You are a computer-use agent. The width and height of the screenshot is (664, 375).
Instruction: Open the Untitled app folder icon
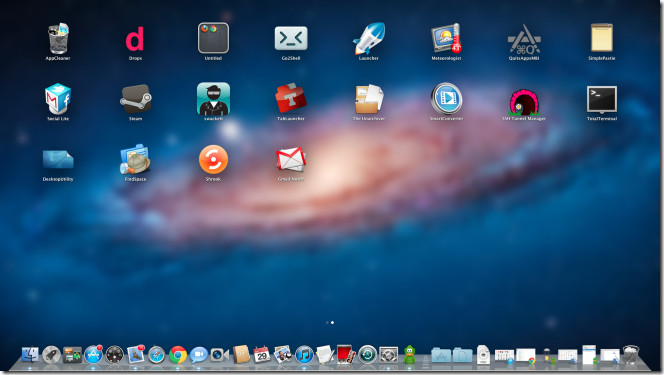(213, 38)
